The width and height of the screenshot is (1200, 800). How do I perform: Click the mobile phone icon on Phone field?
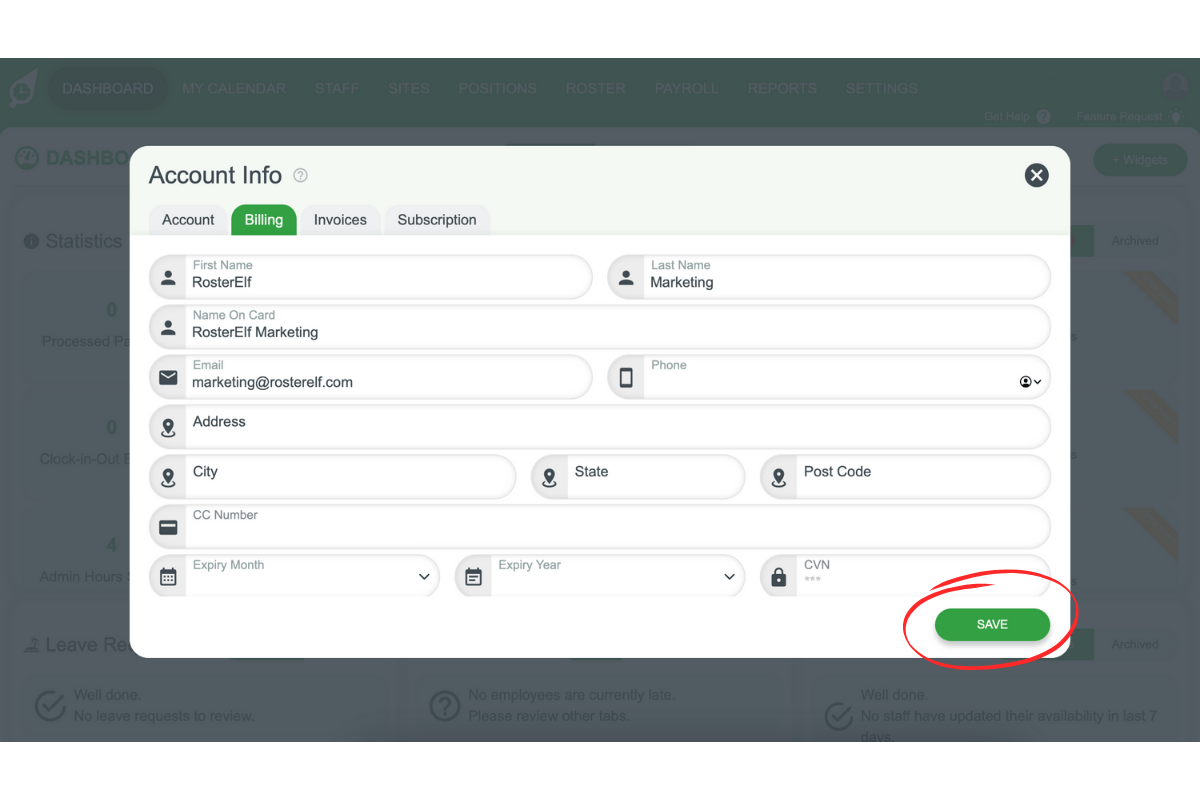pyautogui.click(x=626, y=377)
